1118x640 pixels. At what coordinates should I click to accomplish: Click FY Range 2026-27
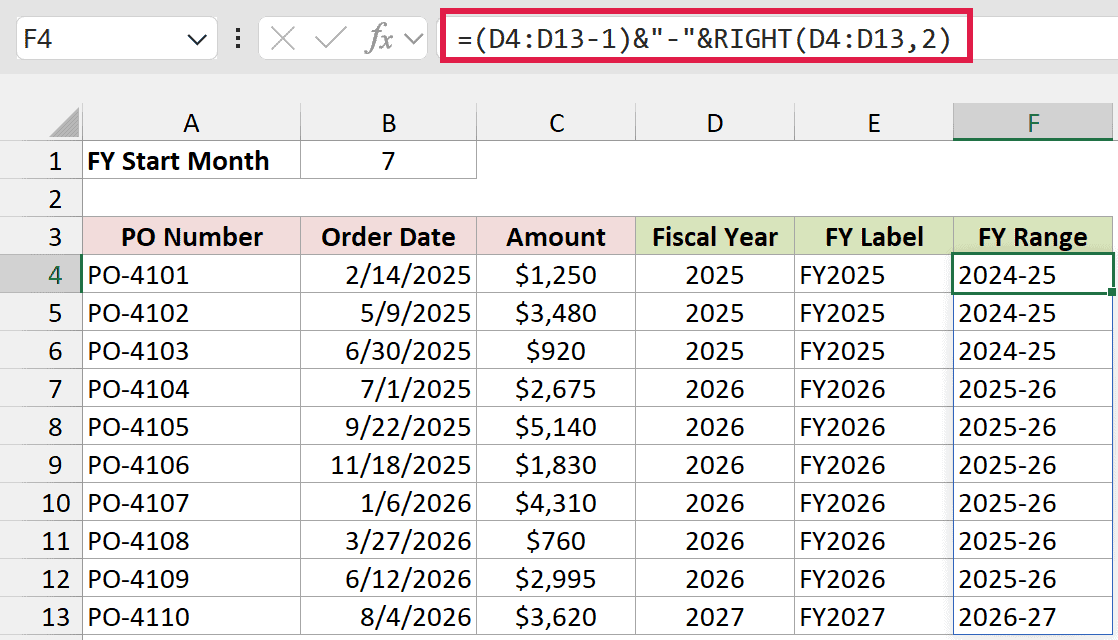click(x=1033, y=616)
